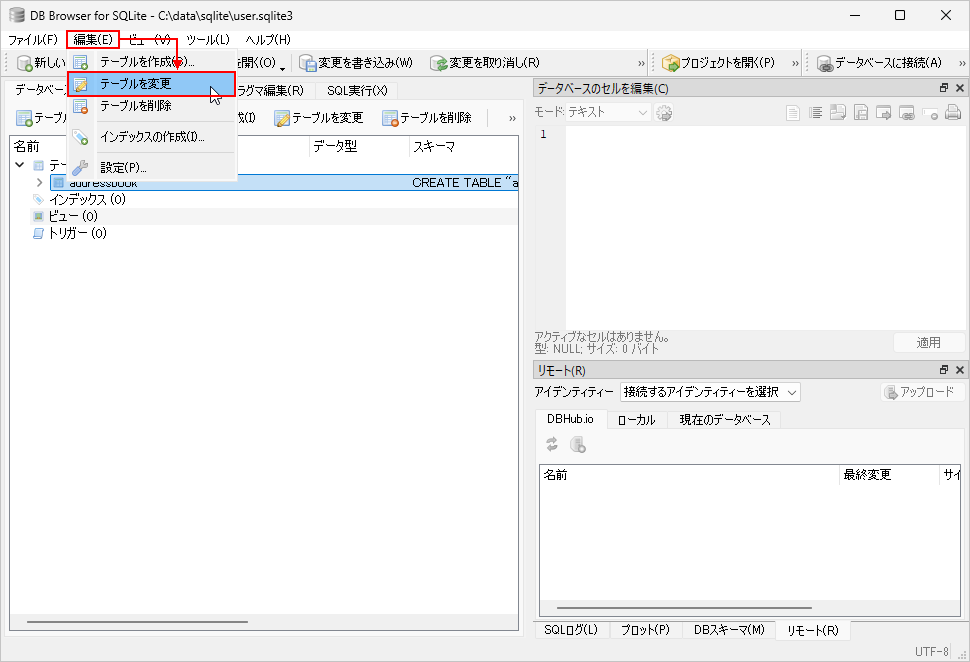
Task: Float the データベースのセルを編集 panel
Action: point(944,89)
